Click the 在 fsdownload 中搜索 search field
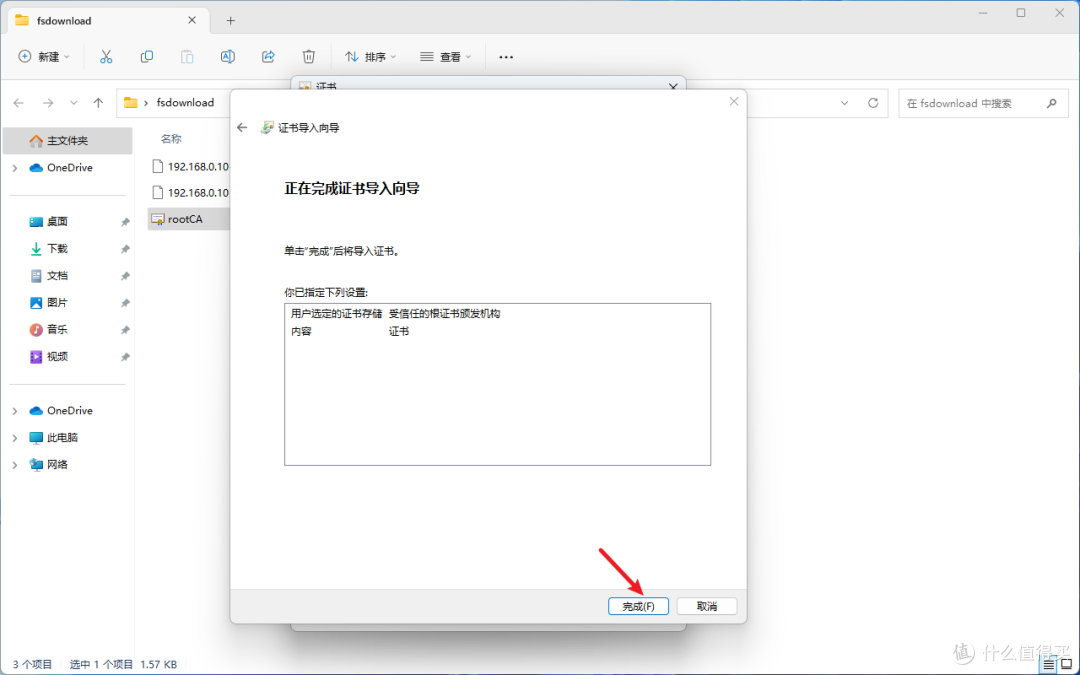 point(984,103)
